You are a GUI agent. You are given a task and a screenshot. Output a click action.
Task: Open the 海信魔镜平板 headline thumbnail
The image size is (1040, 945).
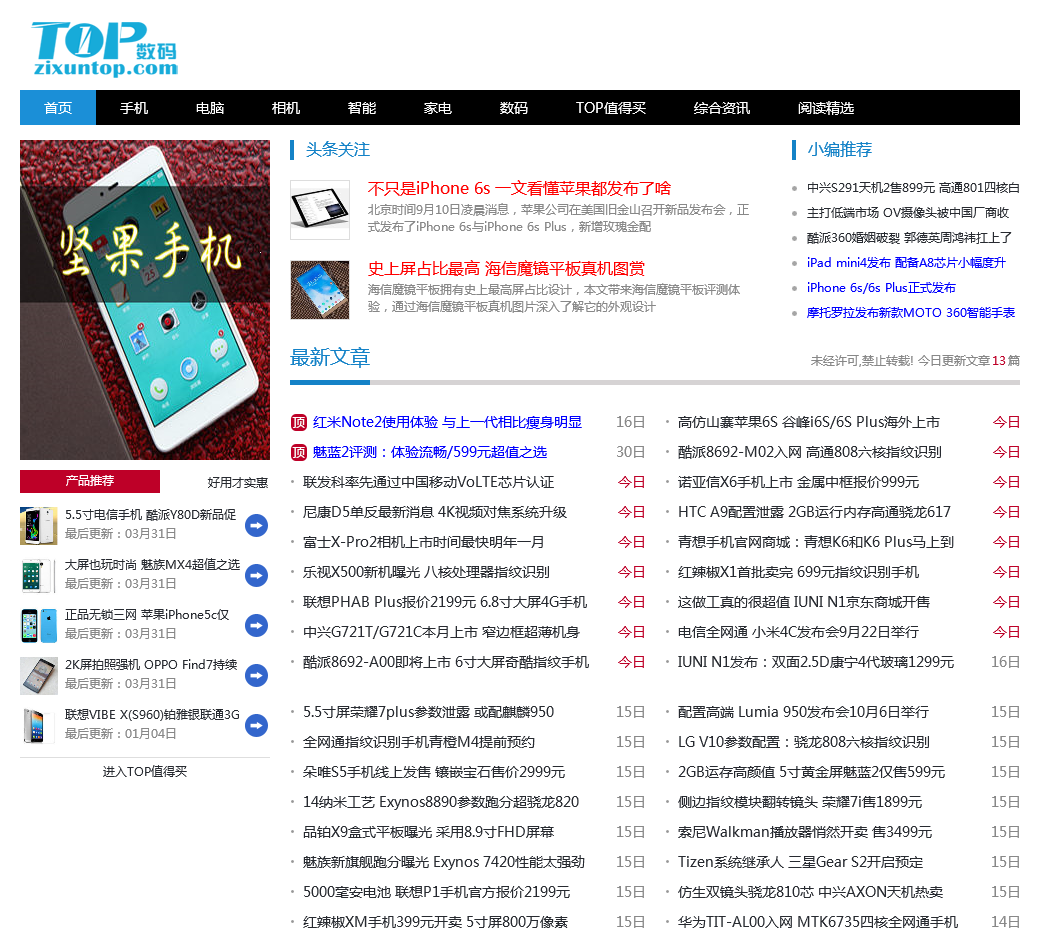[320, 290]
